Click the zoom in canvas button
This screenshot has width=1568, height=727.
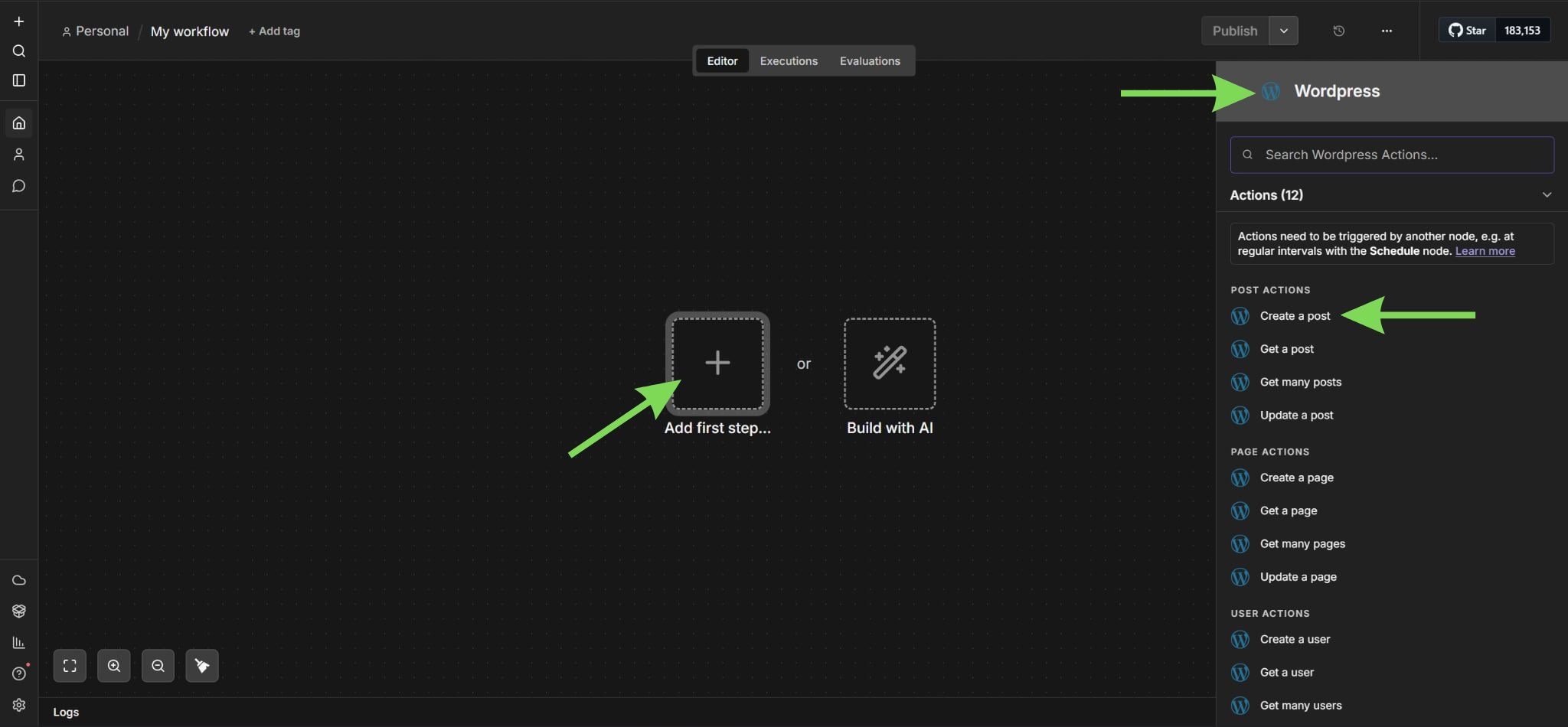(x=114, y=666)
